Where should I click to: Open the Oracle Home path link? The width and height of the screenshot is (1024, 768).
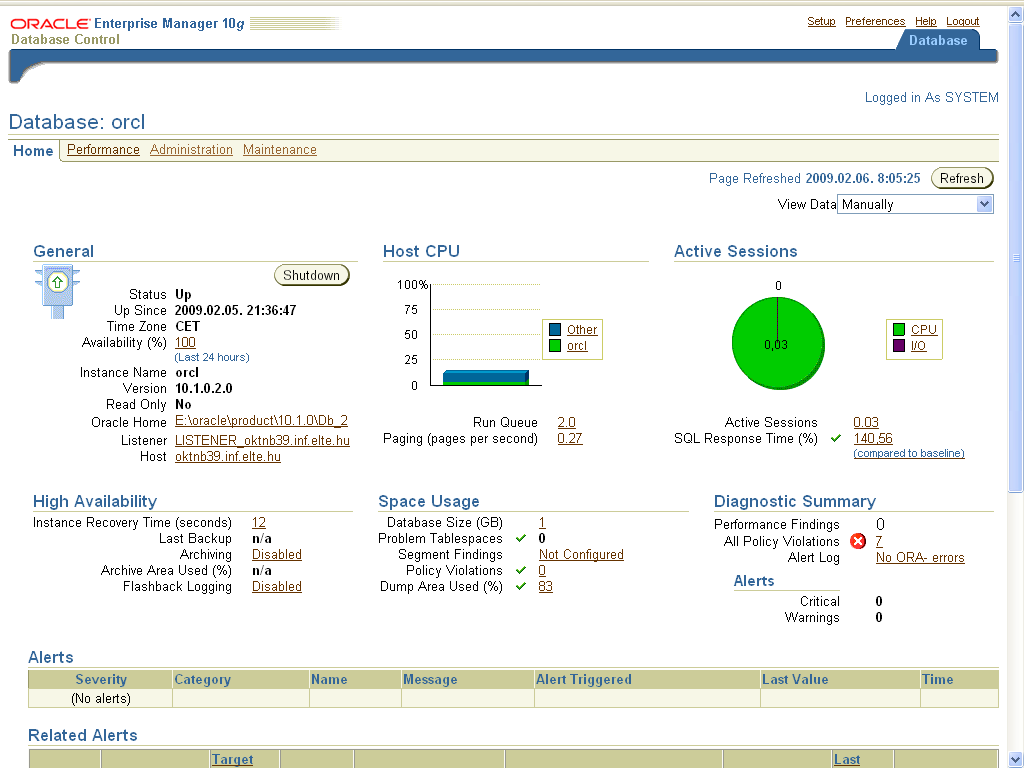[261, 421]
